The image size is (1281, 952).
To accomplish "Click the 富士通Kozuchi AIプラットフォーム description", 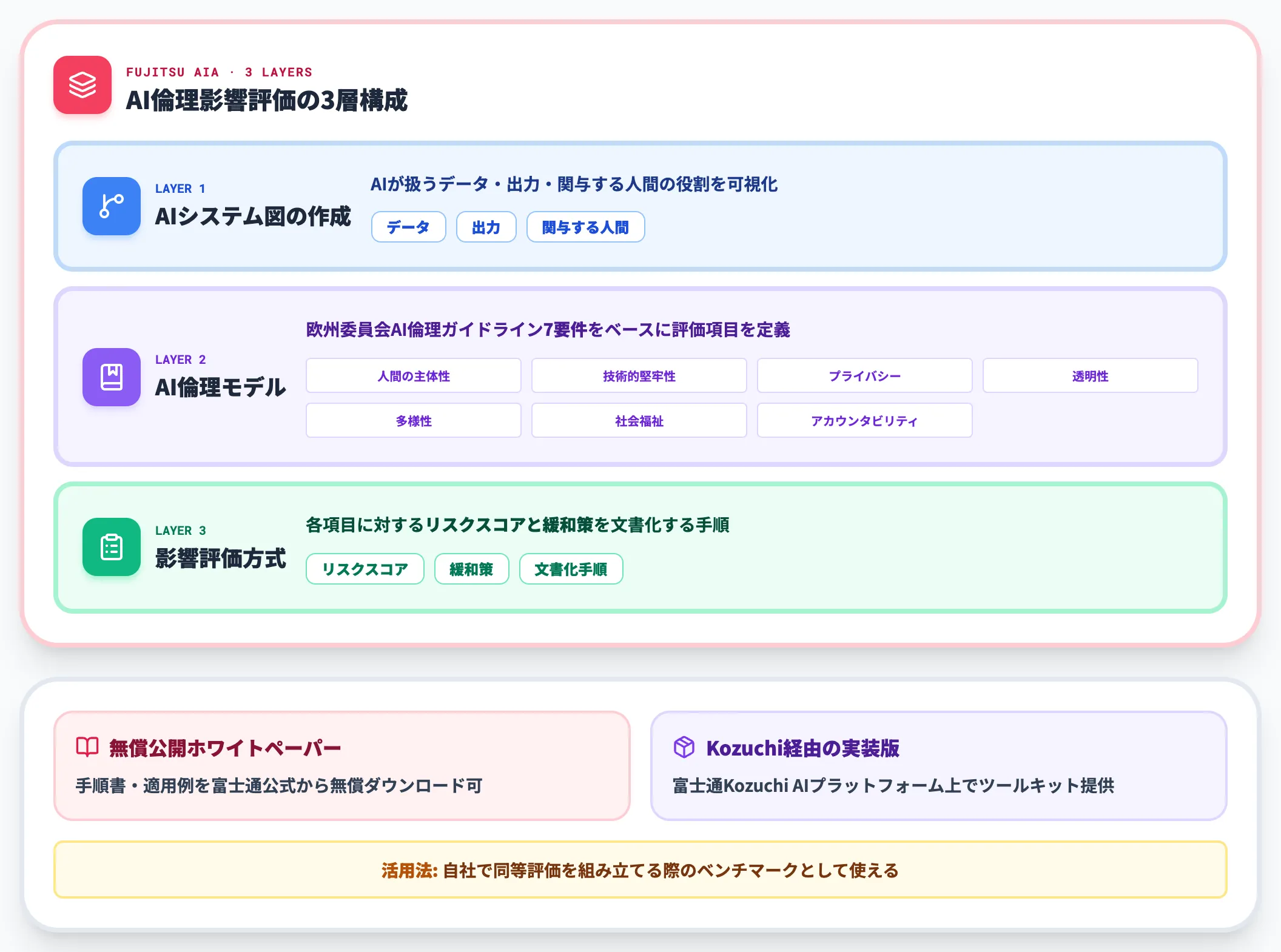I will pyautogui.click(x=893, y=786).
